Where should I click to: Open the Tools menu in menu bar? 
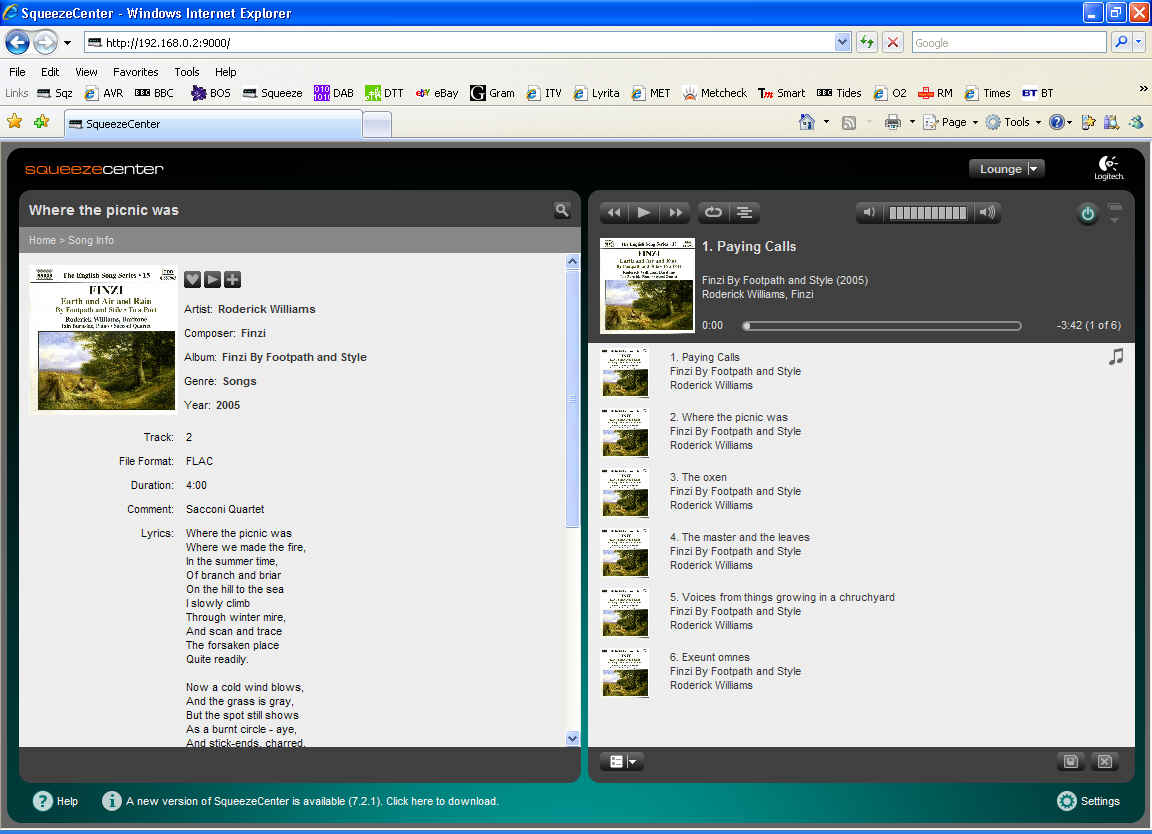tap(187, 72)
